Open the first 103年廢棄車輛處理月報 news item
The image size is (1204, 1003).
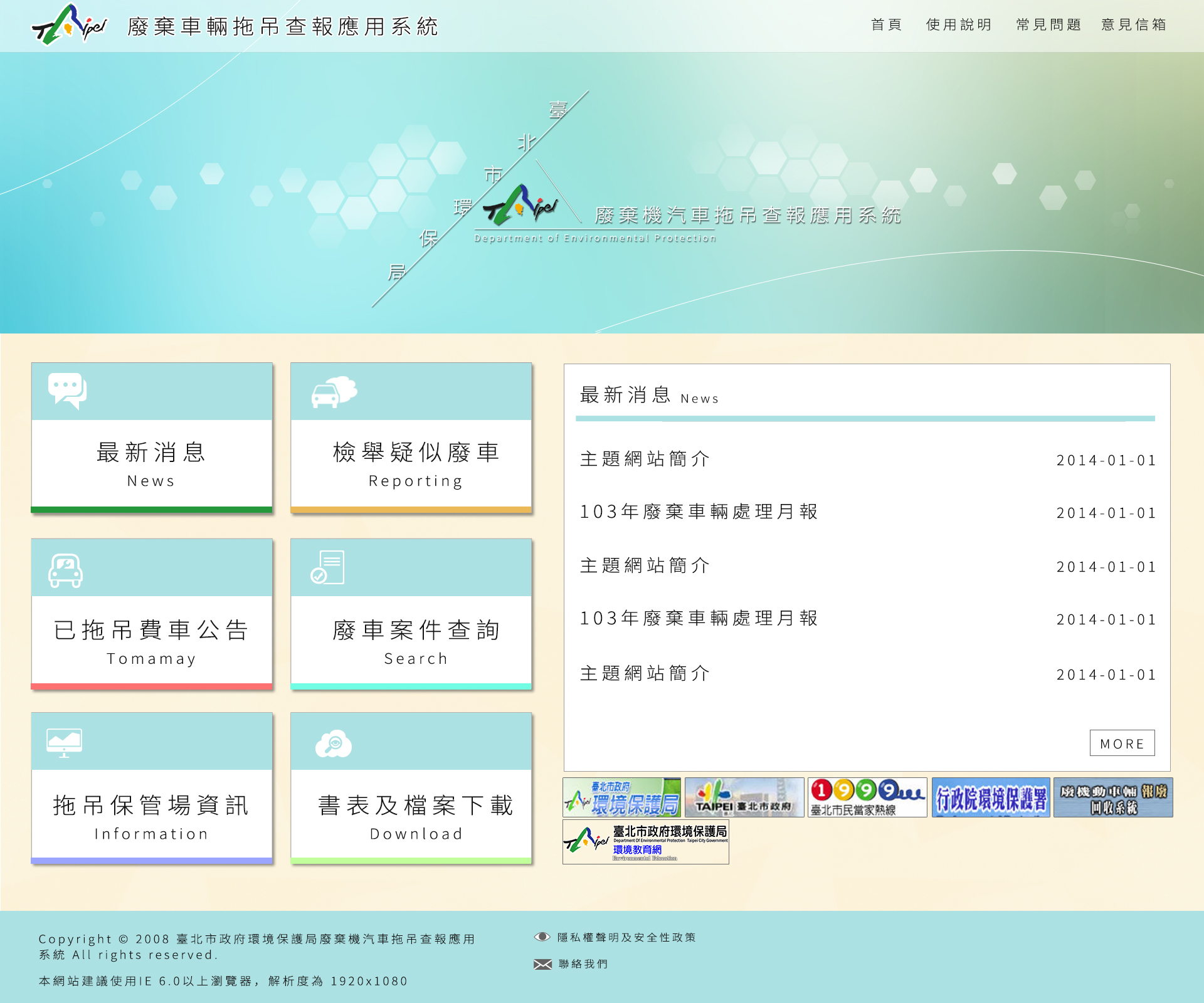pos(699,512)
